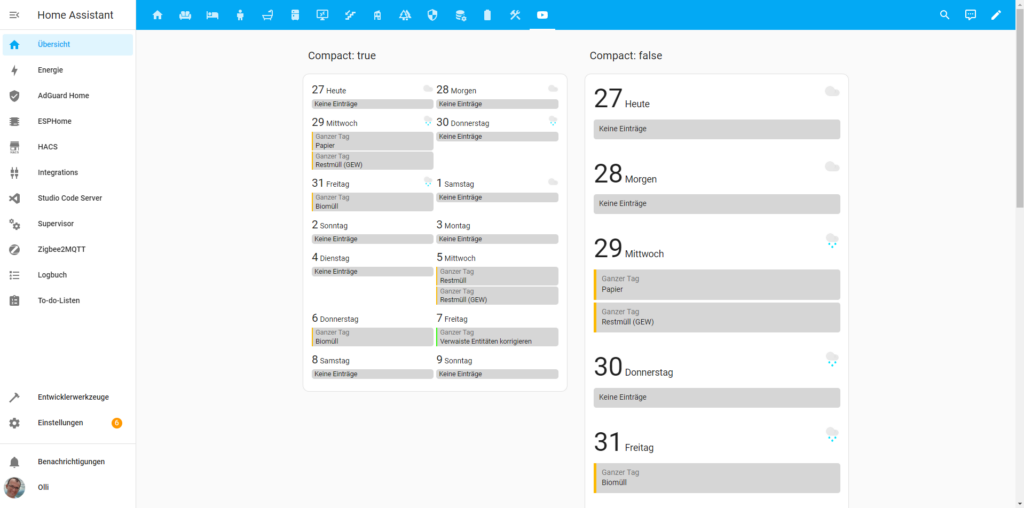Viewport: 1024px width, 508px height.
Task: Click the Olli user profile avatar
Action: coord(14,487)
